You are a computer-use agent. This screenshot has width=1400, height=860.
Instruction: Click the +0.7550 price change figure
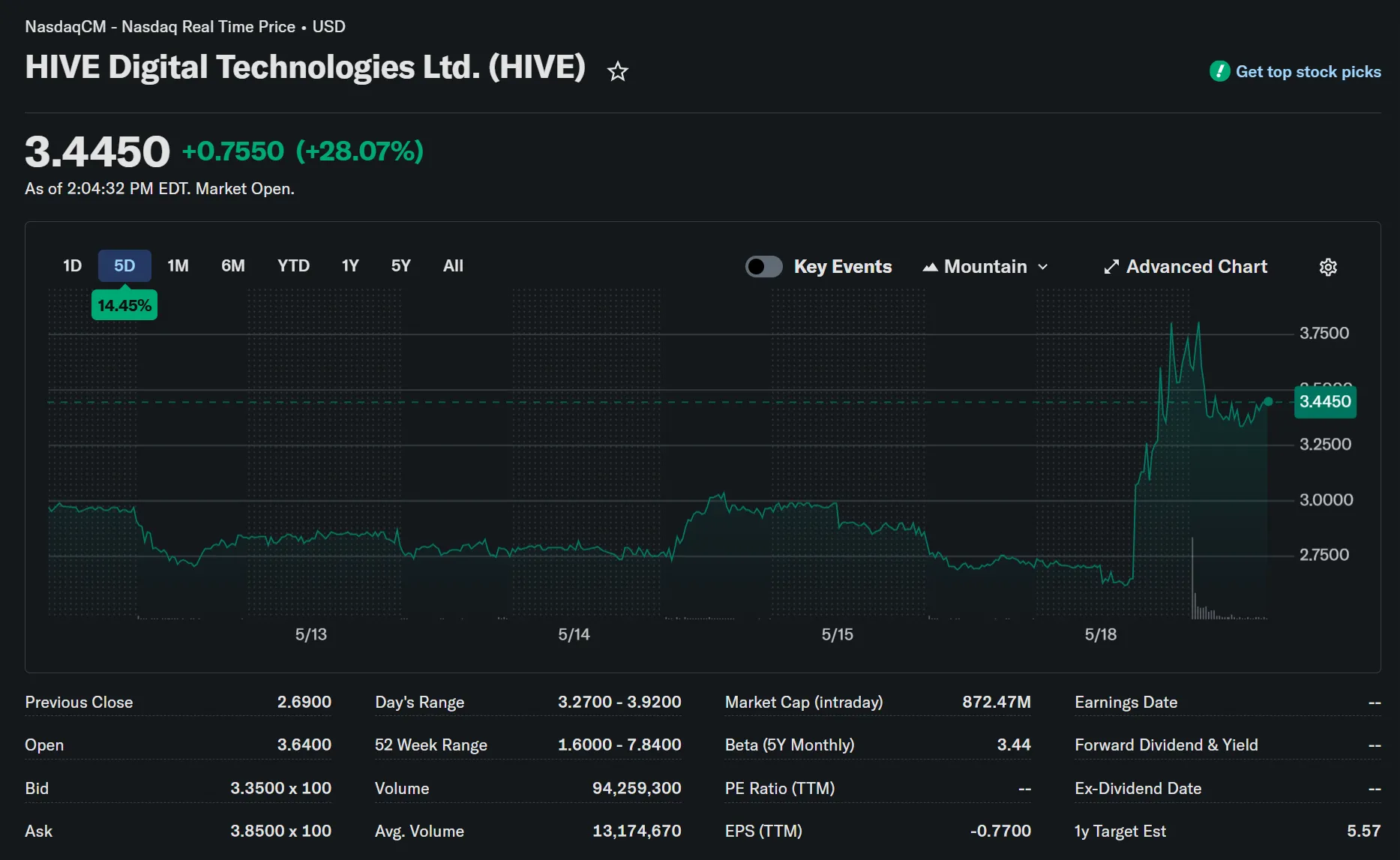(x=233, y=151)
